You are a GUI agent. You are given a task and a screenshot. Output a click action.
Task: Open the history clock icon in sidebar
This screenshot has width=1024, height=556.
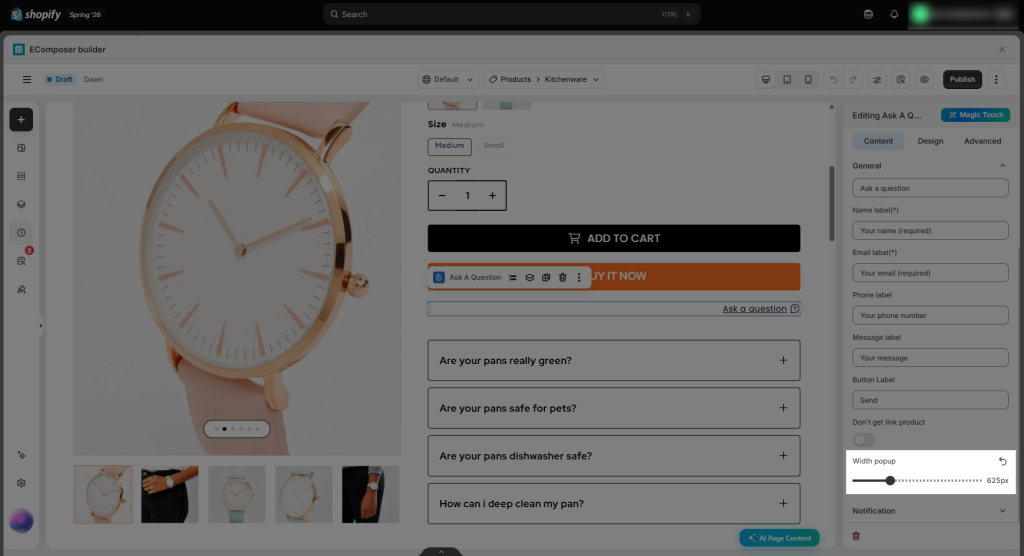coord(21,233)
